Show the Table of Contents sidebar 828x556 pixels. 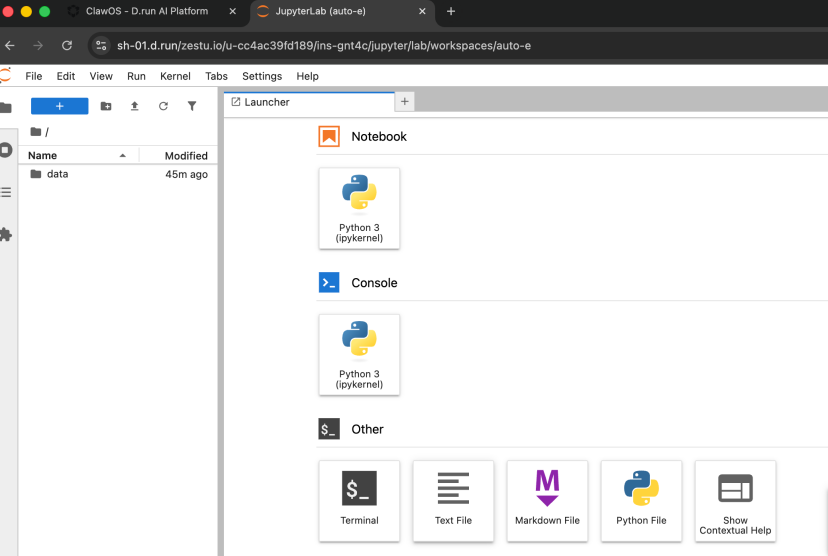[x=6, y=192]
